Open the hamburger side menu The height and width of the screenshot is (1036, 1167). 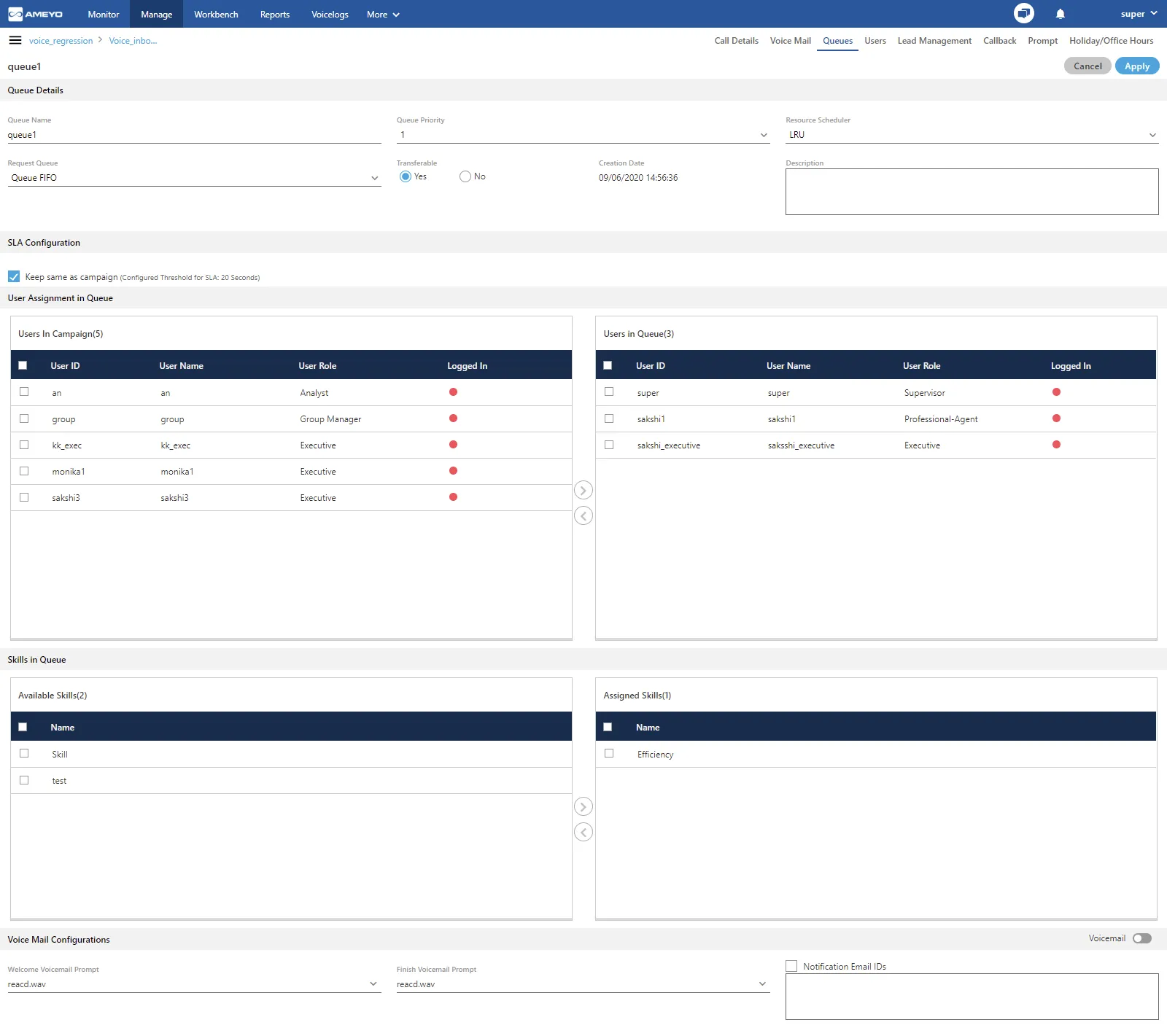[15, 40]
